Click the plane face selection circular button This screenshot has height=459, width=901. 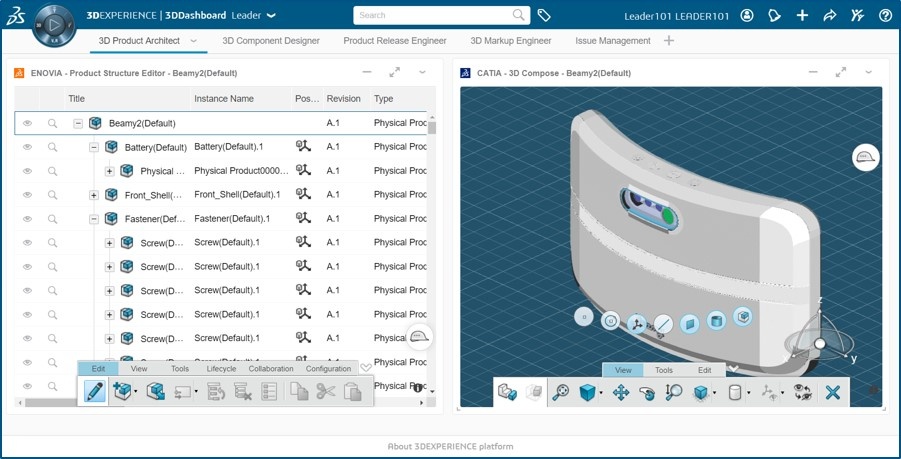[690, 323]
